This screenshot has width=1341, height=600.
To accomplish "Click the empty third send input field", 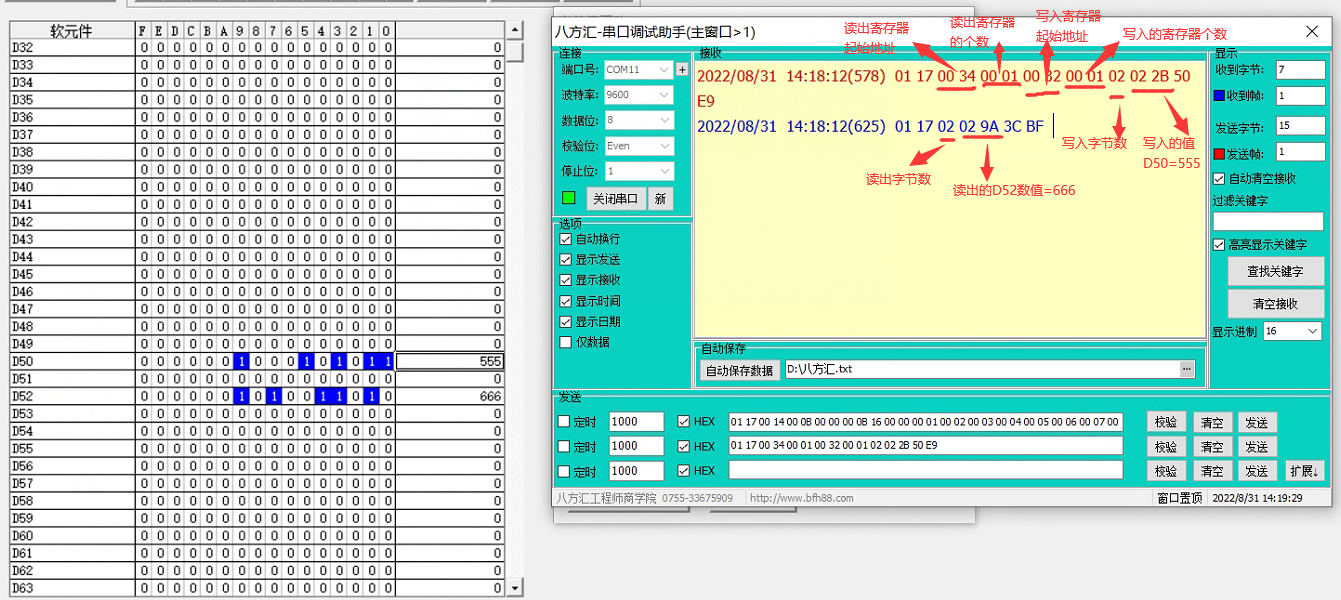I will click(925, 471).
